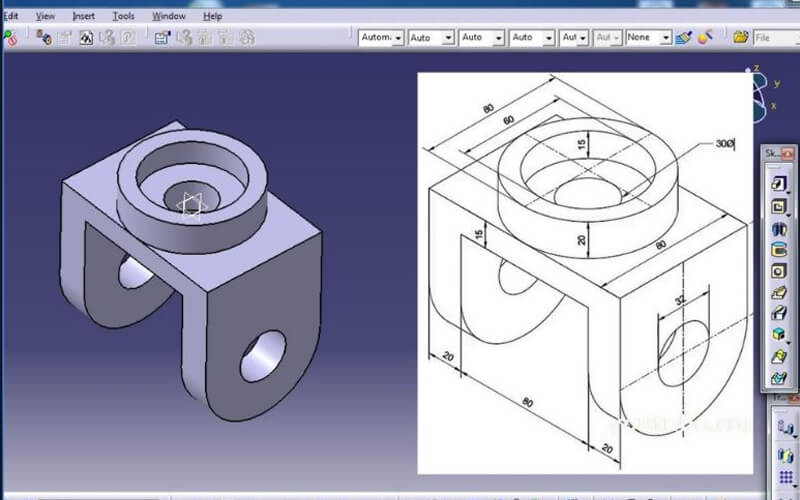800x500 pixels.
Task: Open the Tools menu
Action: [x=123, y=16]
